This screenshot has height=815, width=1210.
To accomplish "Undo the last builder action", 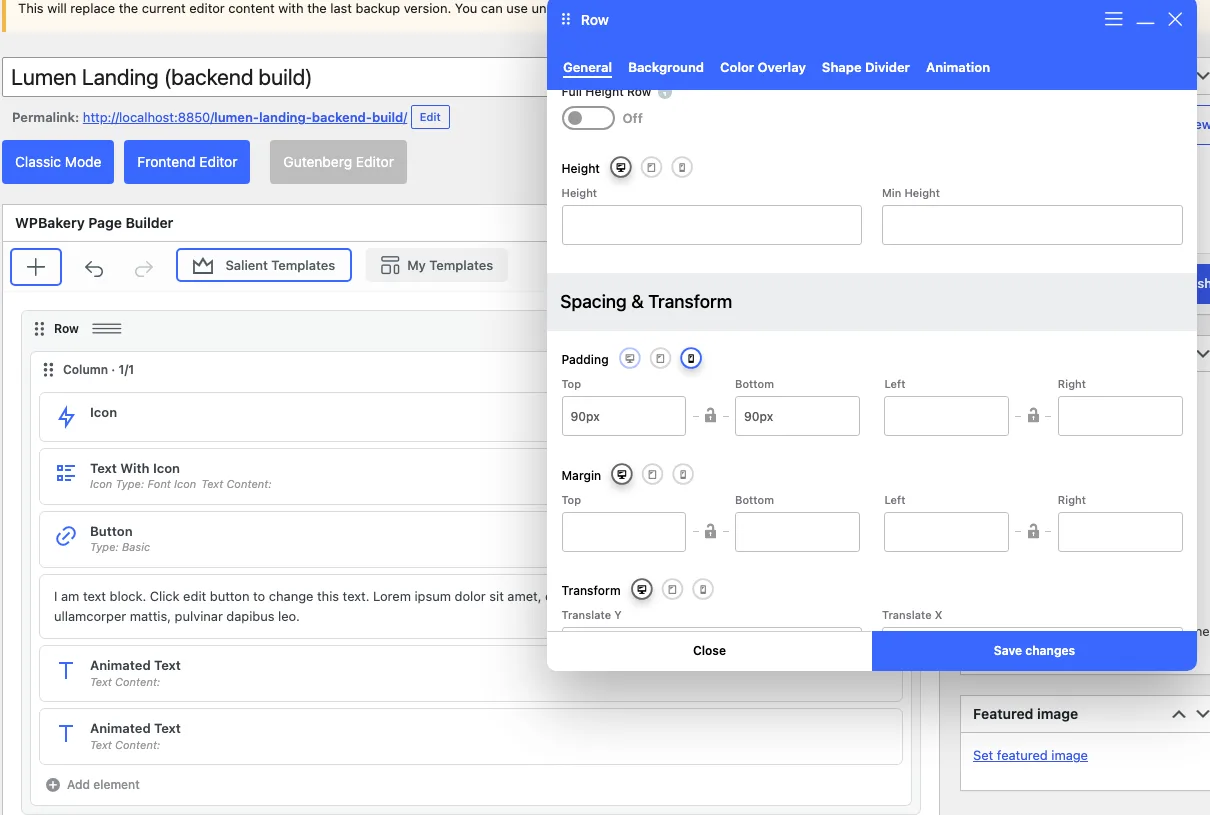I will click(94, 268).
